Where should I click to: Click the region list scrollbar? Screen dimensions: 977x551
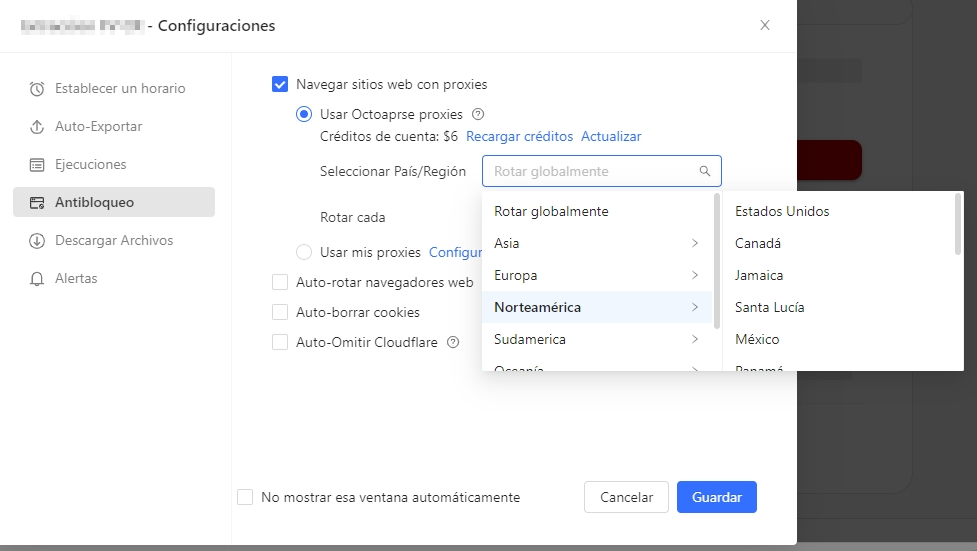point(717,261)
